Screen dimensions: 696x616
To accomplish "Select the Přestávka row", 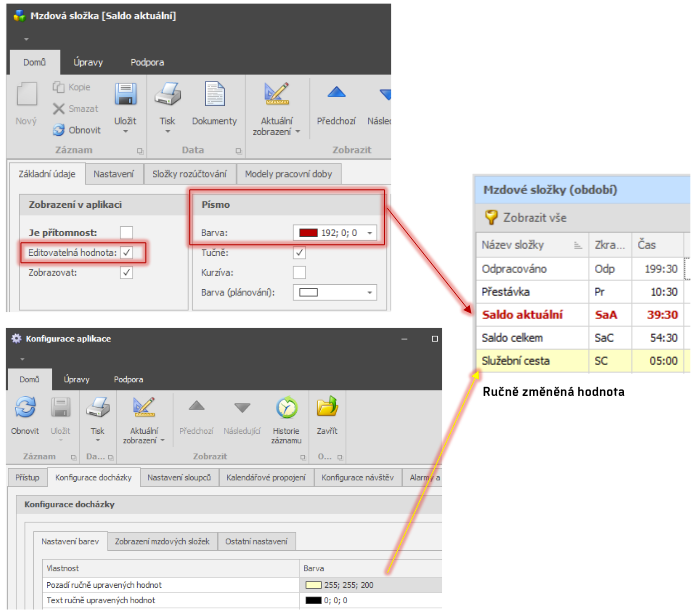I will pyautogui.click(x=583, y=292).
